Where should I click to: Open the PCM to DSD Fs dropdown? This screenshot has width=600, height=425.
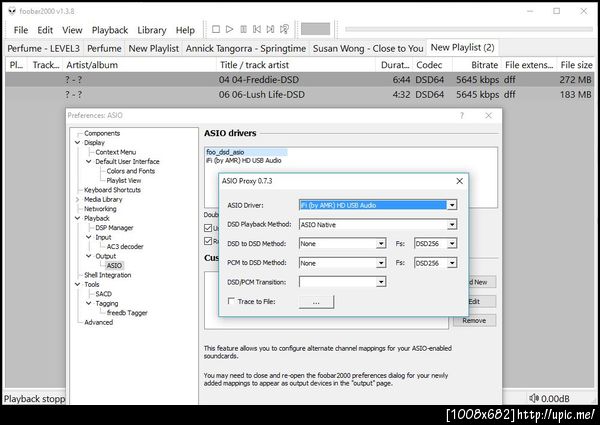coord(452,263)
